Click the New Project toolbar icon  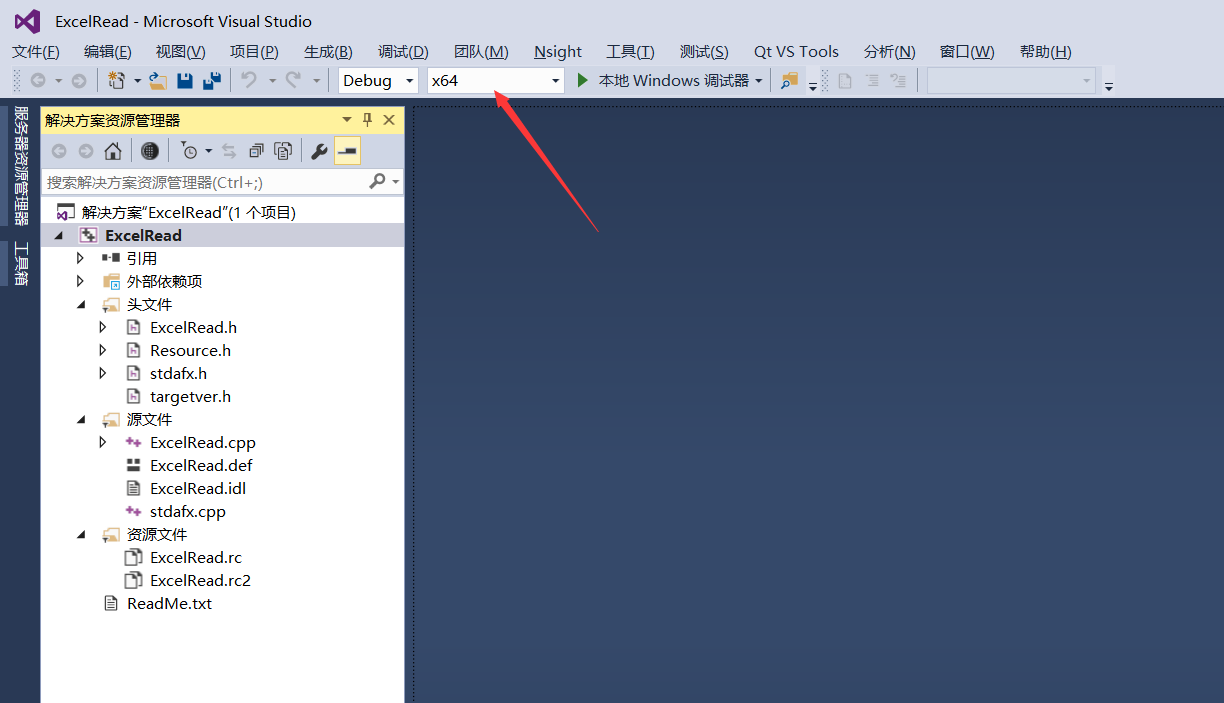click(116, 80)
